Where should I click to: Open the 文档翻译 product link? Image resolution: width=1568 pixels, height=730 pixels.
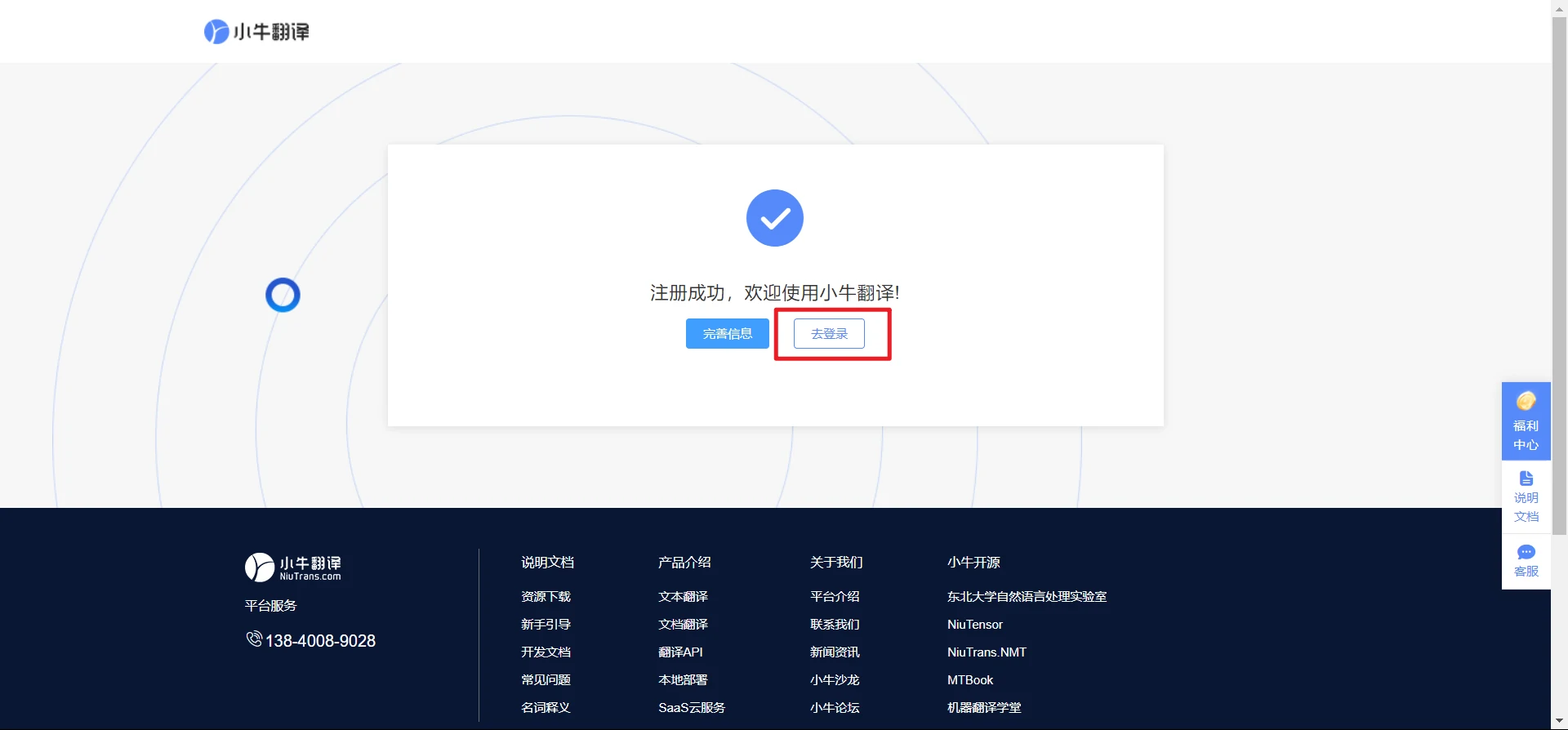[683, 625]
